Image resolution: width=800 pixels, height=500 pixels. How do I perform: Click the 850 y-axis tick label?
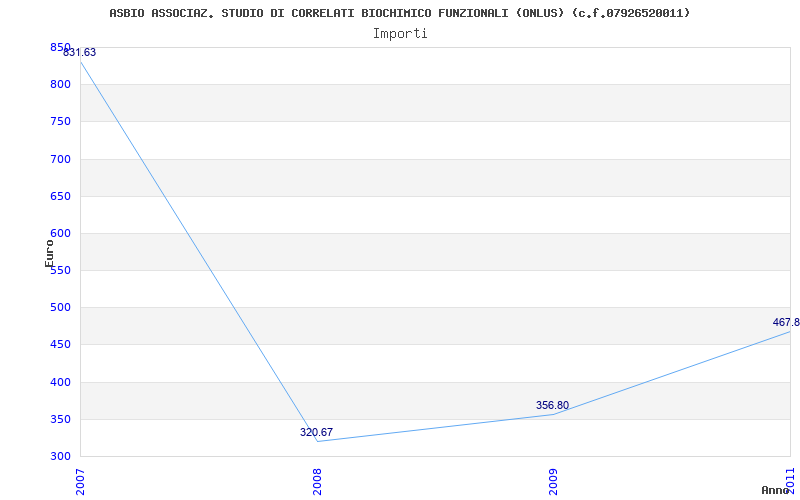[60, 47]
